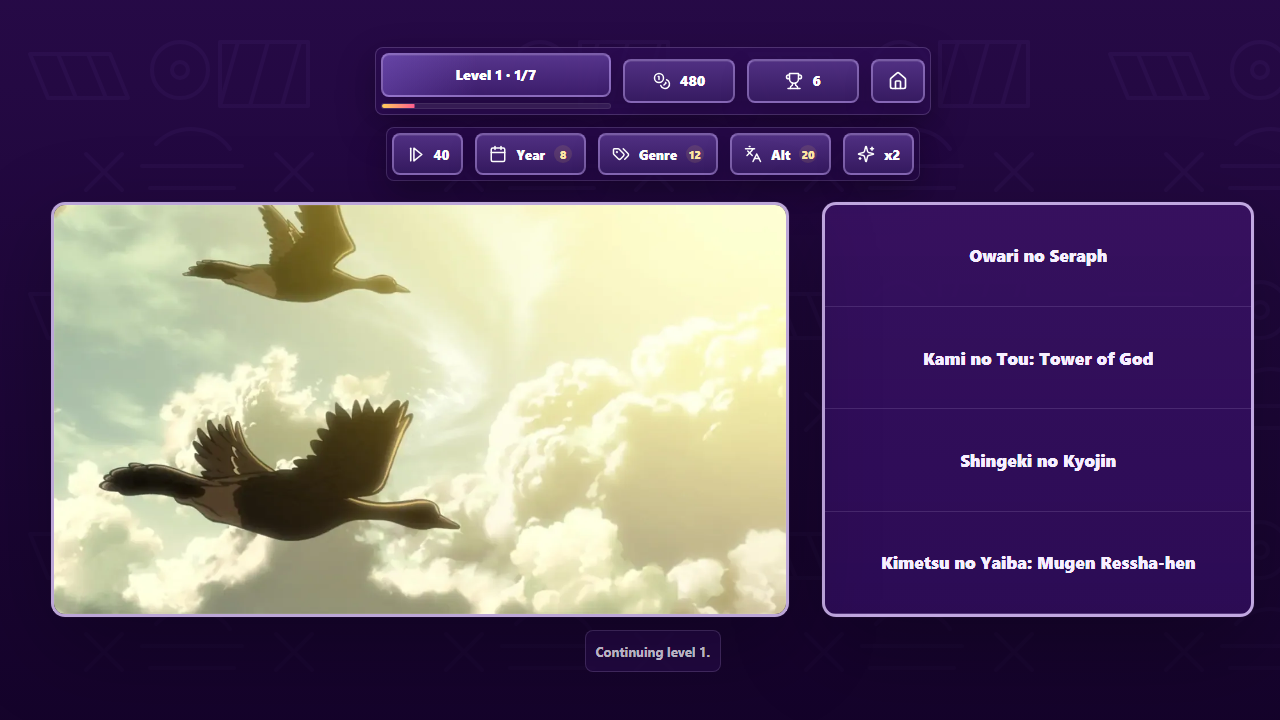1280x720 pixels.
Task: Reveal the Genre hint
Action: click(658, 155)
